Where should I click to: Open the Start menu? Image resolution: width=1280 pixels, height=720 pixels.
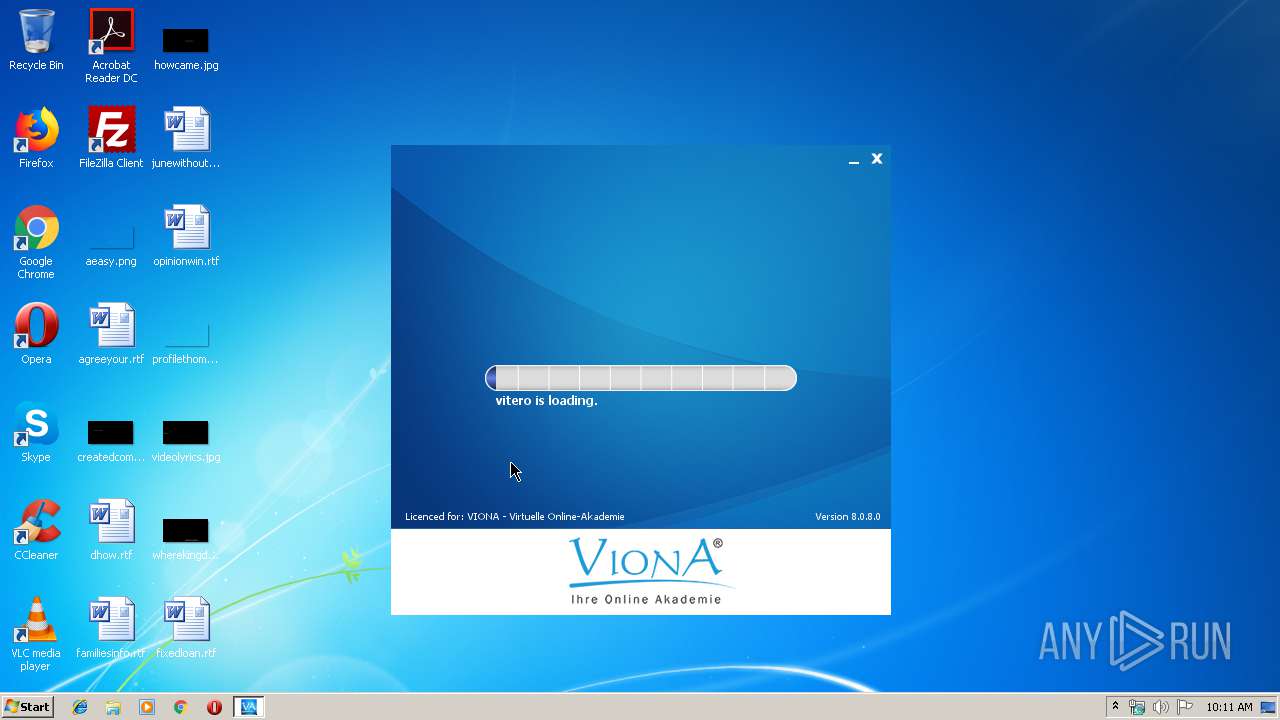[27, 707]
